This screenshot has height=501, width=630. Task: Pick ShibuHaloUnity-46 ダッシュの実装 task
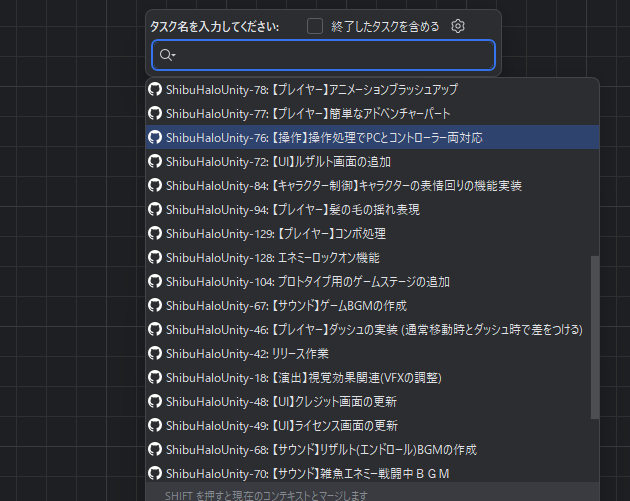pyautogui.click(x=372, y=329)
